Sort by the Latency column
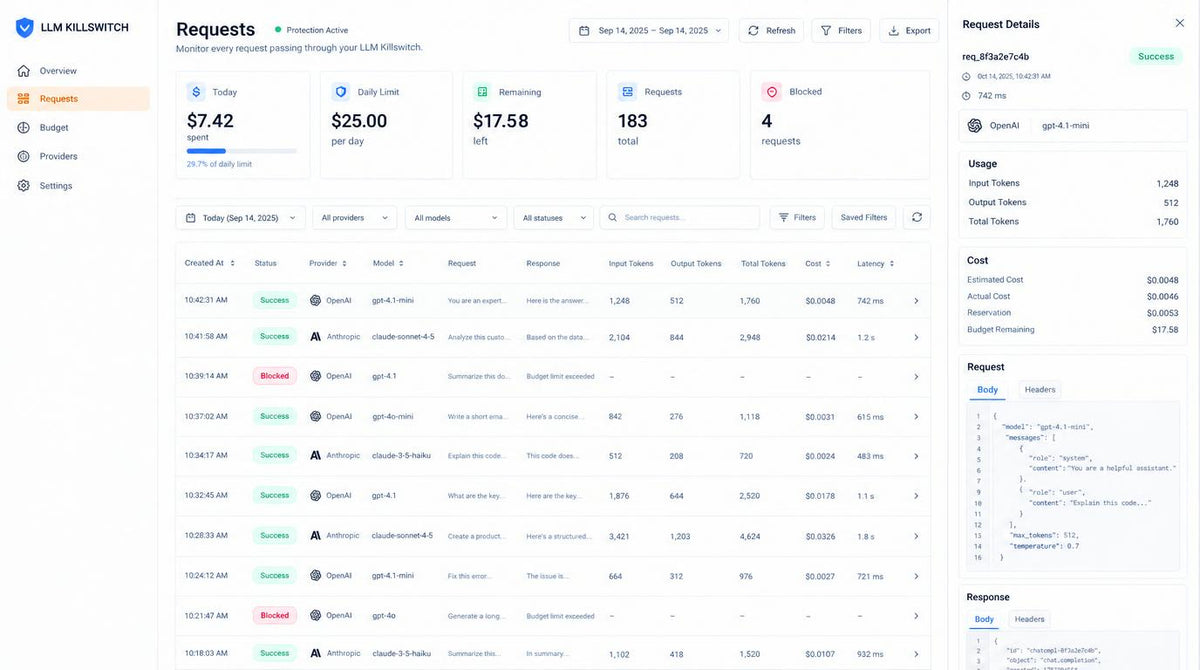 (876, 264)
